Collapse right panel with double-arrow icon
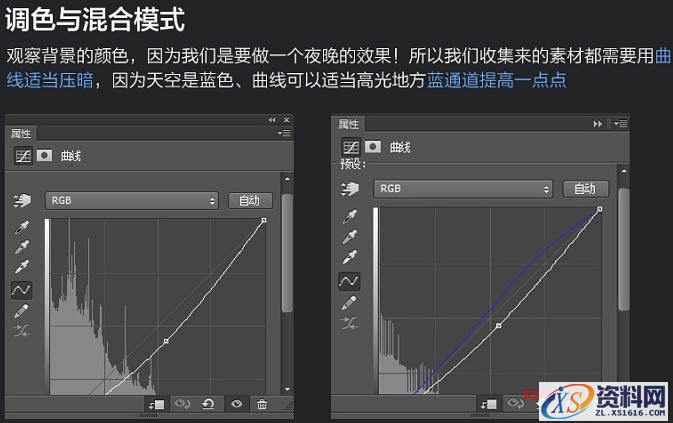Viewport: 673px width, 423px height. click(x=597, y=124)
